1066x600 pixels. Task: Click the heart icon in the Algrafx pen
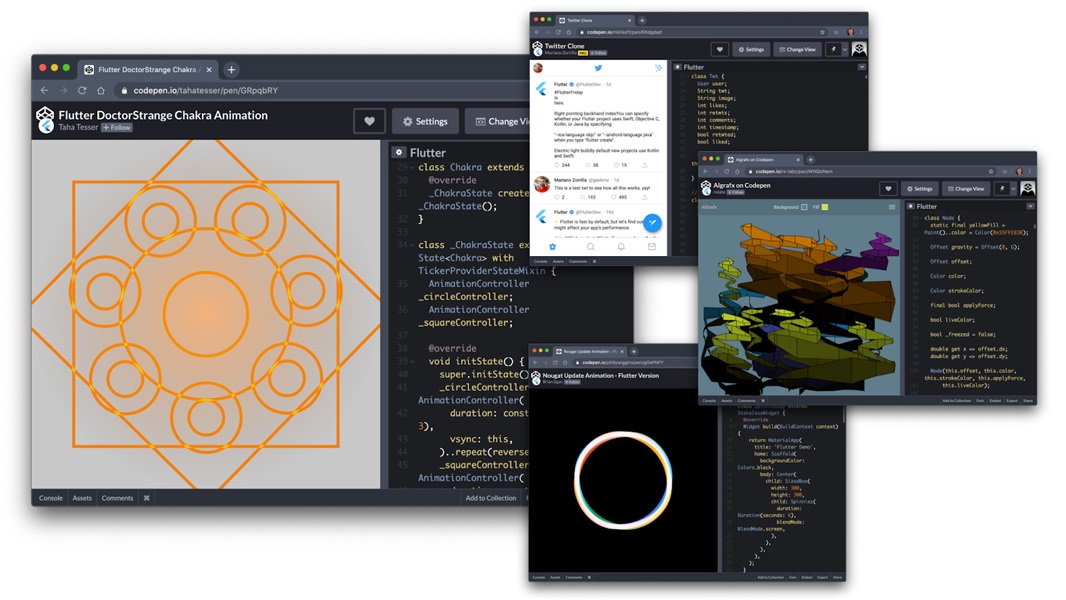(887, 188)
